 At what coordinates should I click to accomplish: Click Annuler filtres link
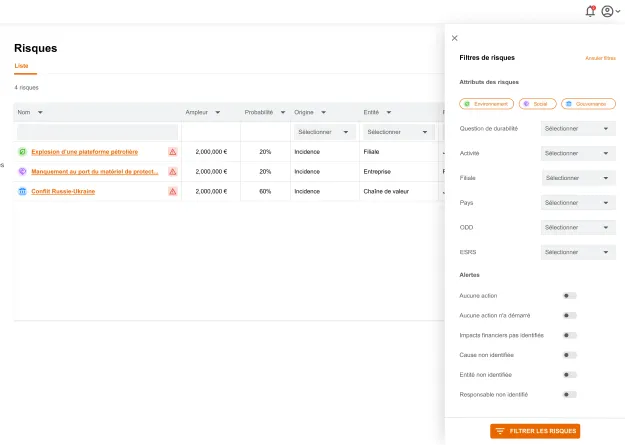point(600,58)
